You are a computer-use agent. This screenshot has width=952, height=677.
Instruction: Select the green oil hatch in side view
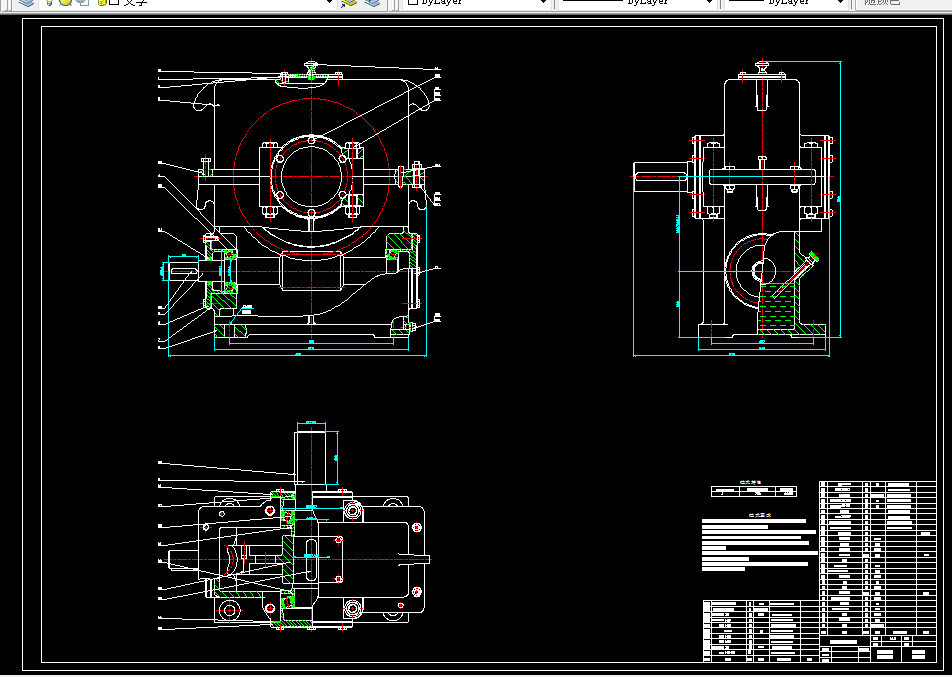[x=777, y=308]
